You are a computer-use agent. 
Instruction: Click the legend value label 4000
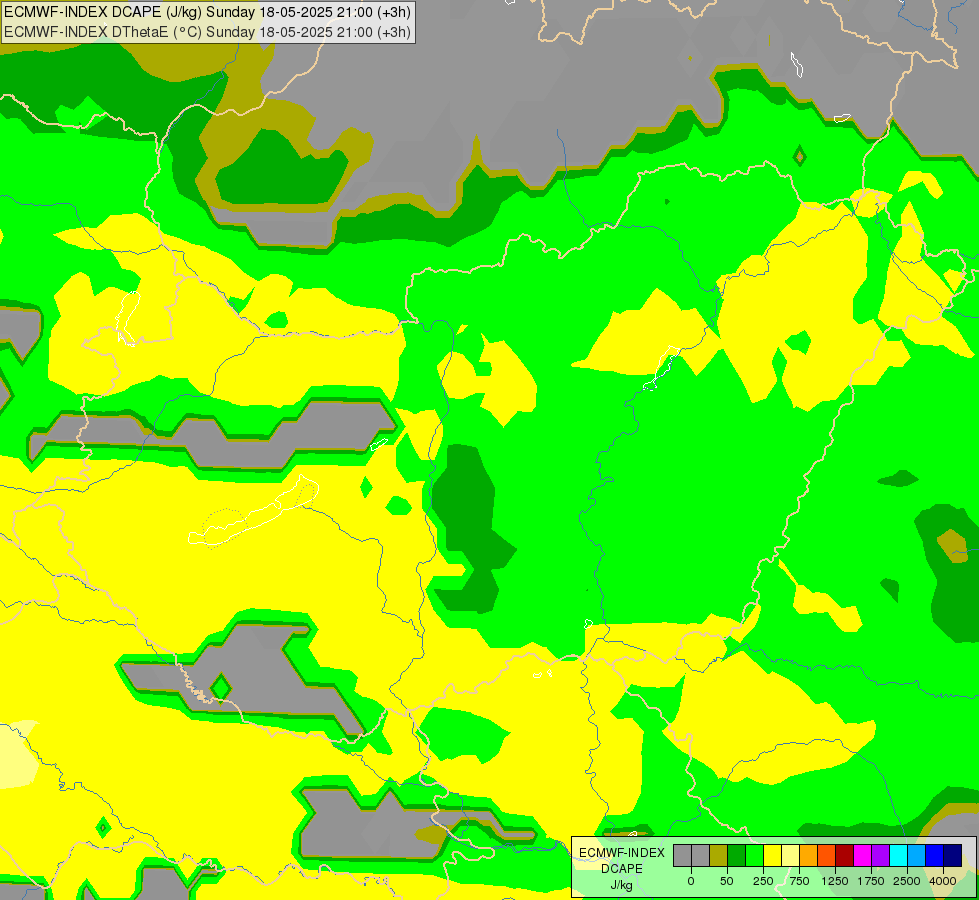pos(943,881)
